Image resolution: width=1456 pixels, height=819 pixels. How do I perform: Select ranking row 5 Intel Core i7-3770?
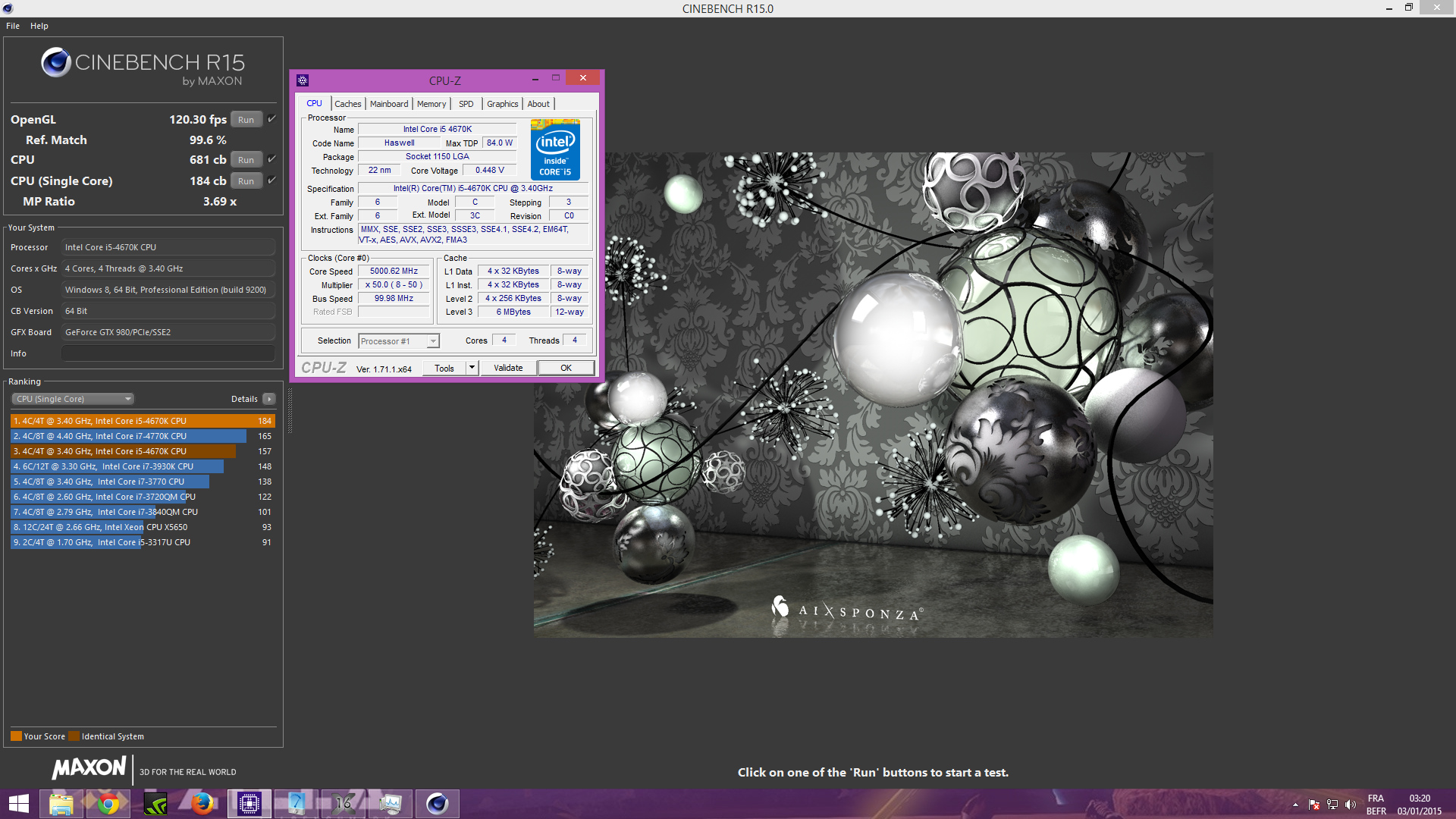pyautogui.click(x=143, y=482)
